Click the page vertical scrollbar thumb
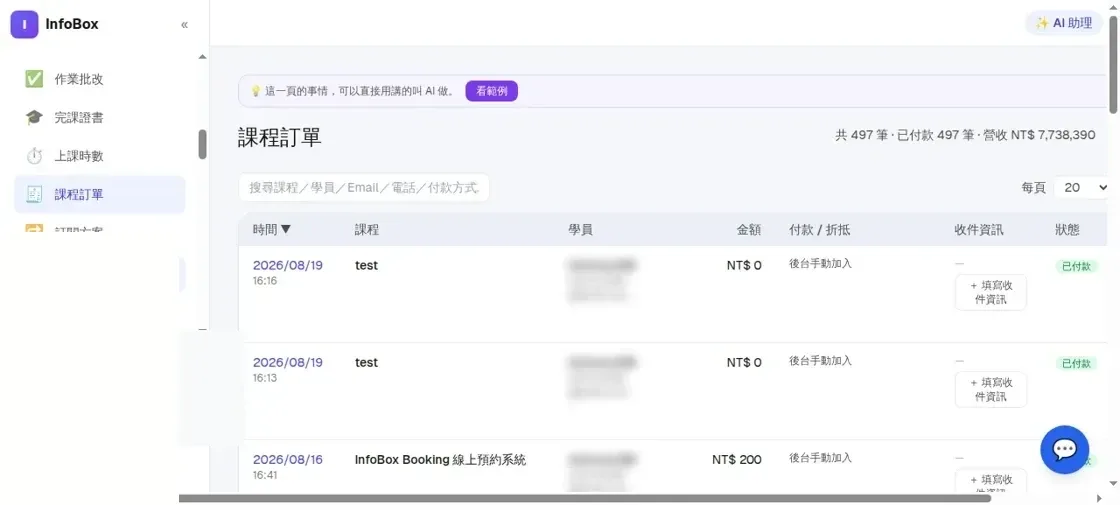 [1113, 64]
